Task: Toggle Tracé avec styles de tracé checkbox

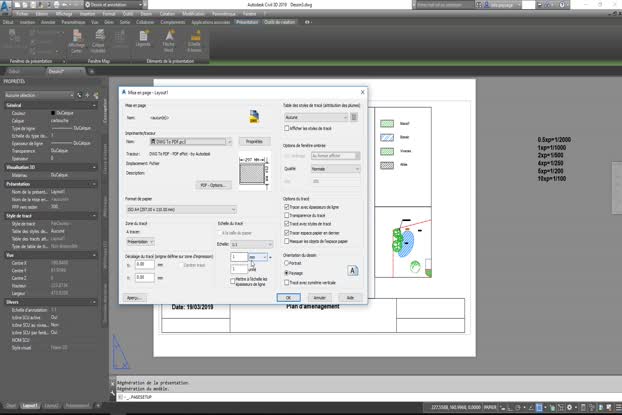Action: coord(286,224)
